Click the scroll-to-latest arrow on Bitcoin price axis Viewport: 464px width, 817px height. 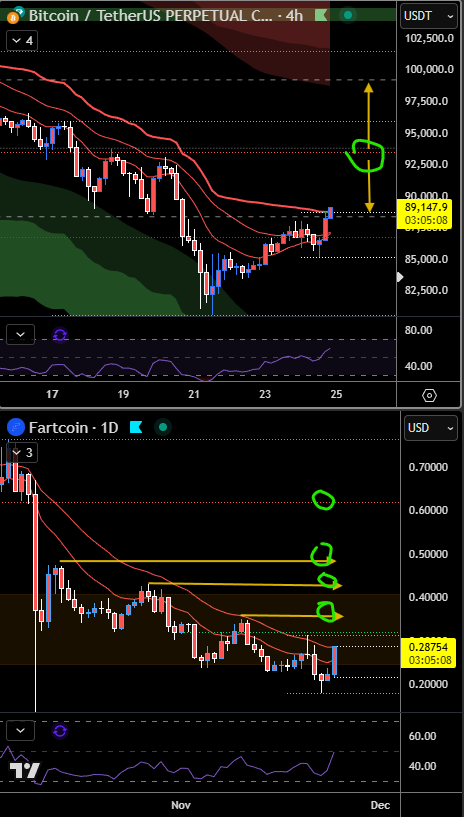[400, 277]
